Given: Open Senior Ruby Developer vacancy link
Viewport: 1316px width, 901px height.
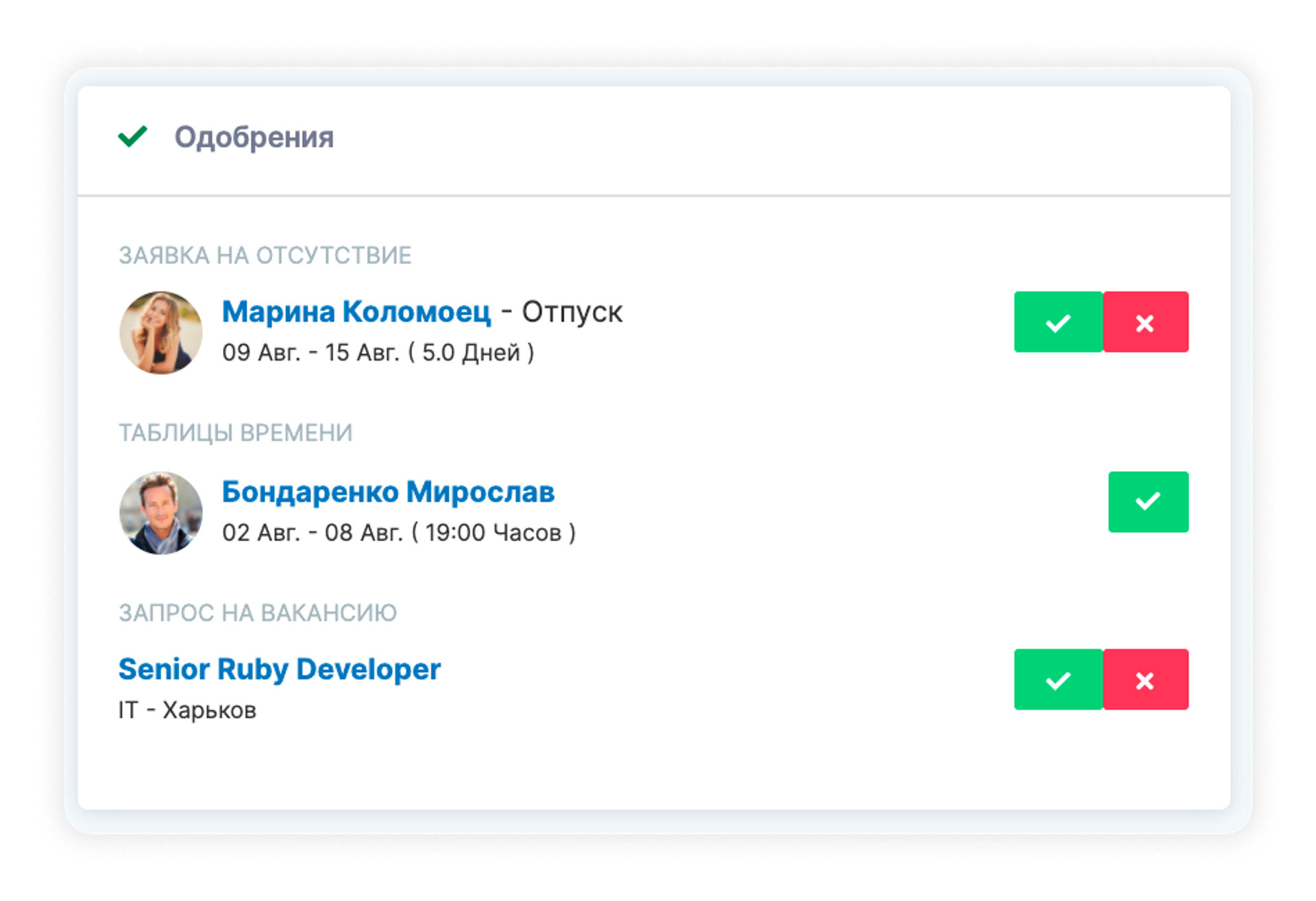Looking at the screenshot, I should click(280, 670).
